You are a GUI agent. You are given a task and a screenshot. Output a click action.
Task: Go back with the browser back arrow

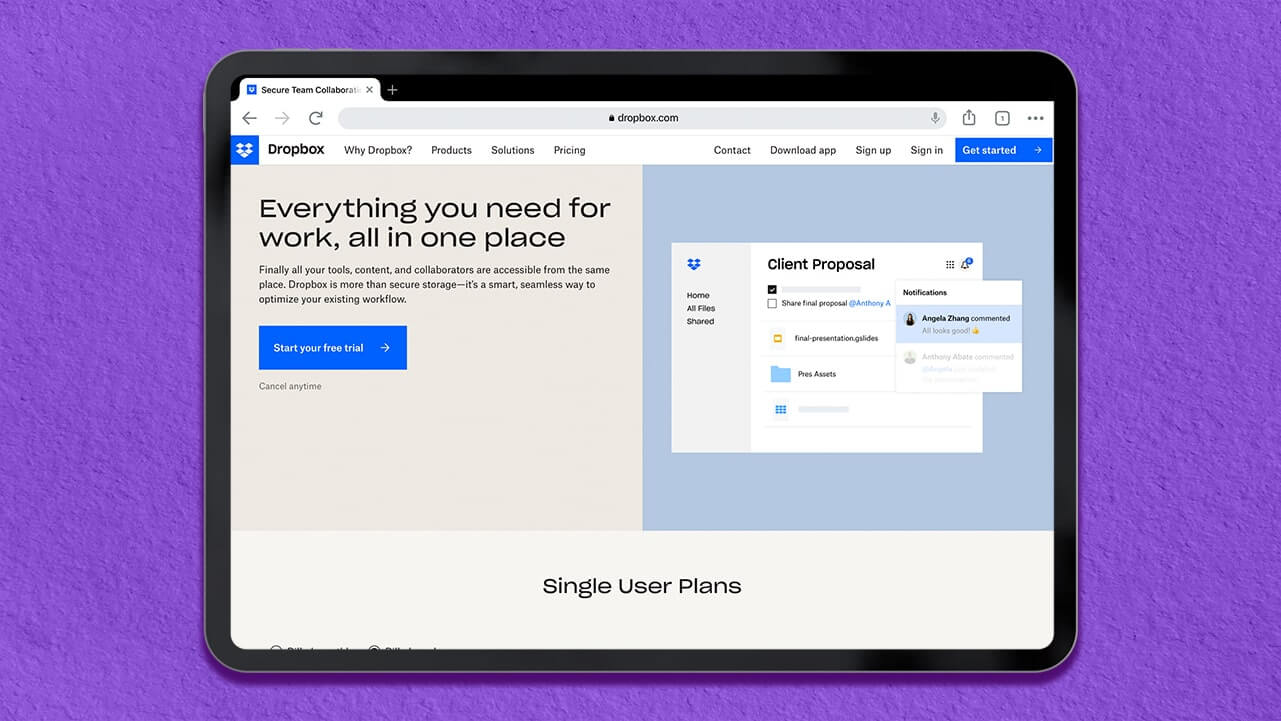[250, 118]
